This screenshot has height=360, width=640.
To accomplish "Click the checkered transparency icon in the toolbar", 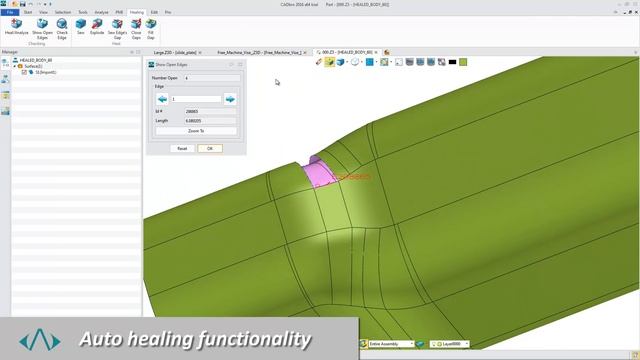I will (442, 62).
